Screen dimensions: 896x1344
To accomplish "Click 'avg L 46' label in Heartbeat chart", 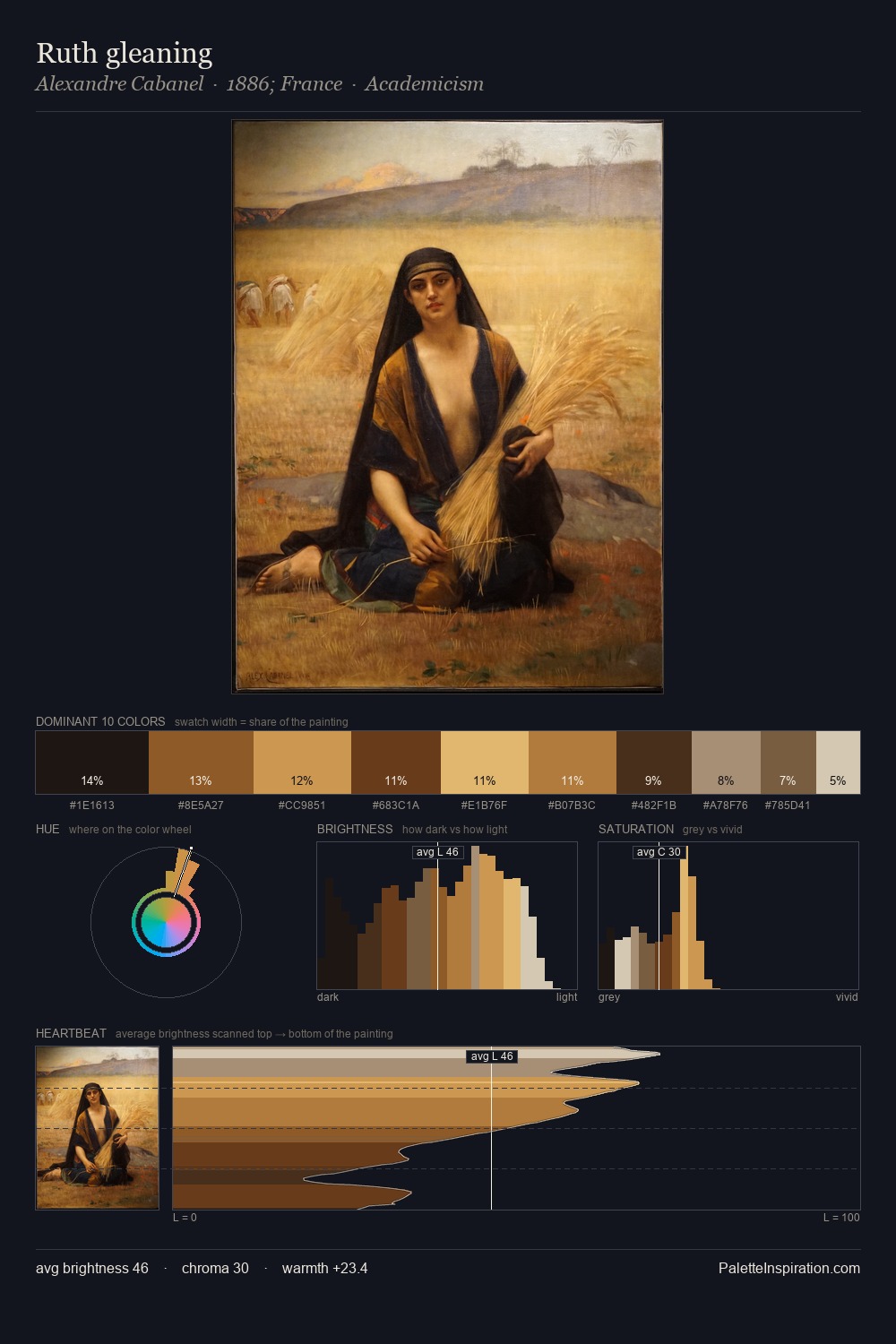I will (492, 1056).
